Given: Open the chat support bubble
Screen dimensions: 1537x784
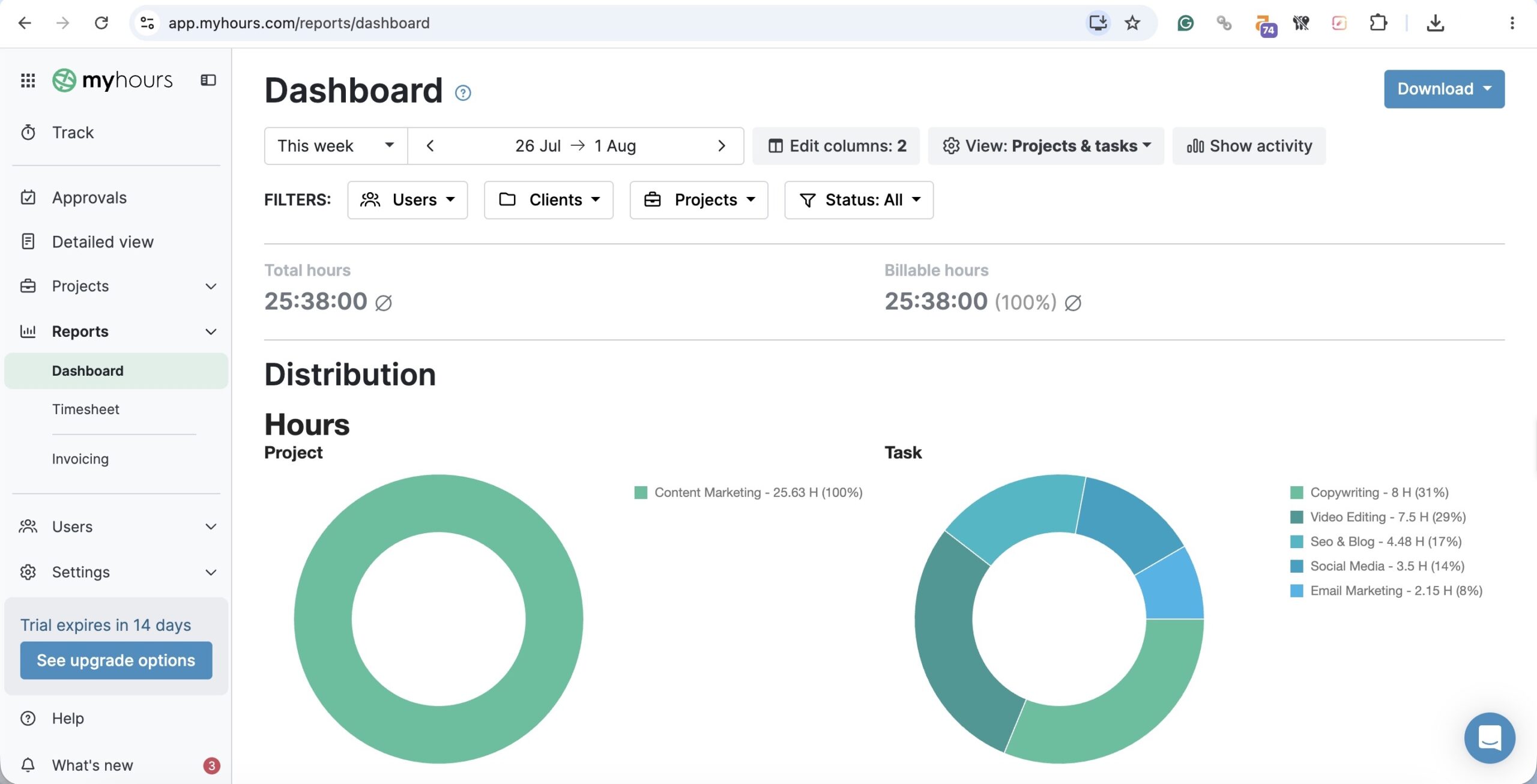Looking at the screenshot, I should (1489, 737).
